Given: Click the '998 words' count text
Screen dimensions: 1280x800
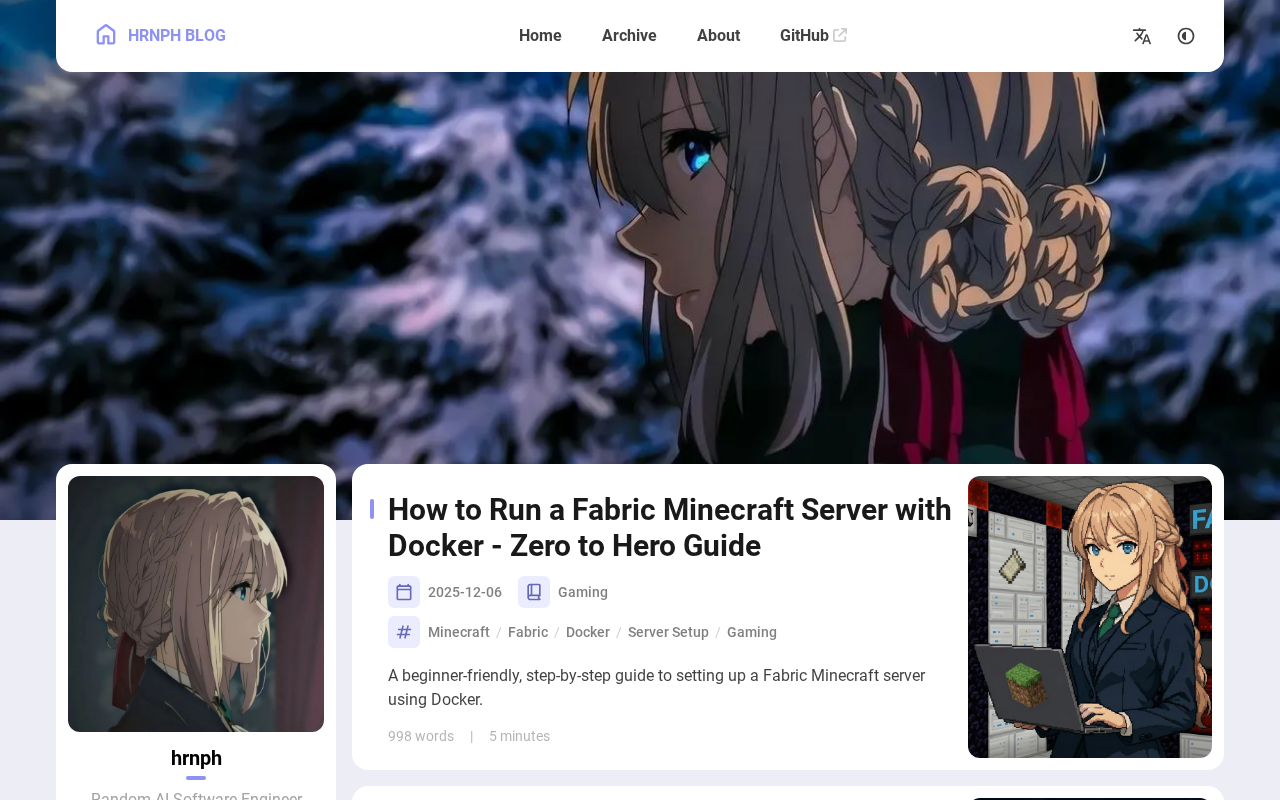Looking at the screenshot, I should pyautogui.click(x=421, y=736).
